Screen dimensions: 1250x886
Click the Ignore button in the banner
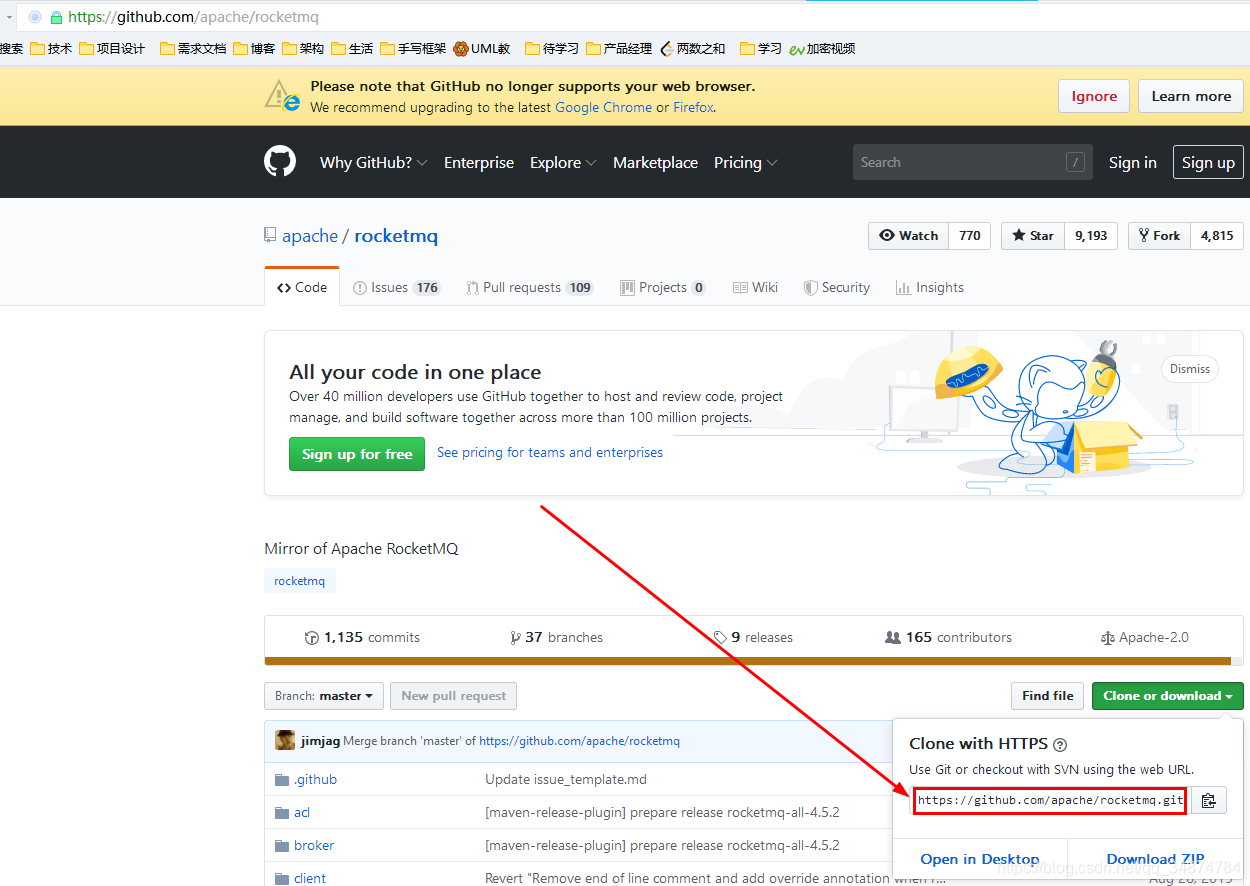(1094, 96)
